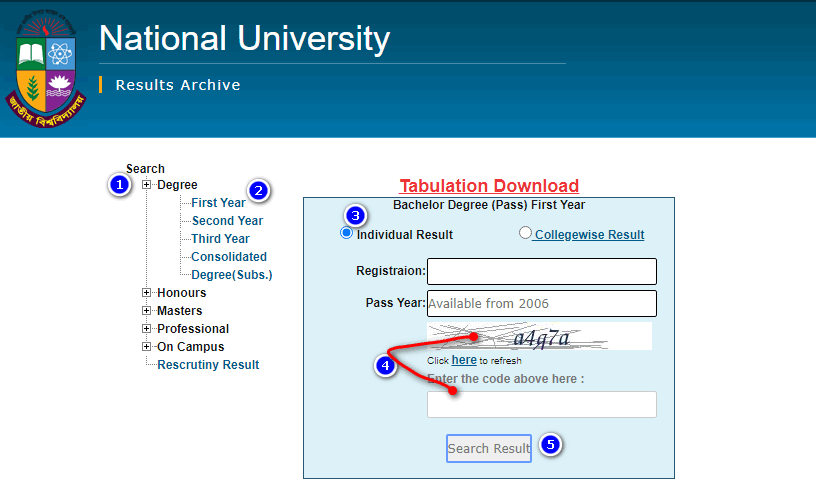Click the National University title text
Image resolution: width=816 pixels, height=482 pixels.
[245, 39]
